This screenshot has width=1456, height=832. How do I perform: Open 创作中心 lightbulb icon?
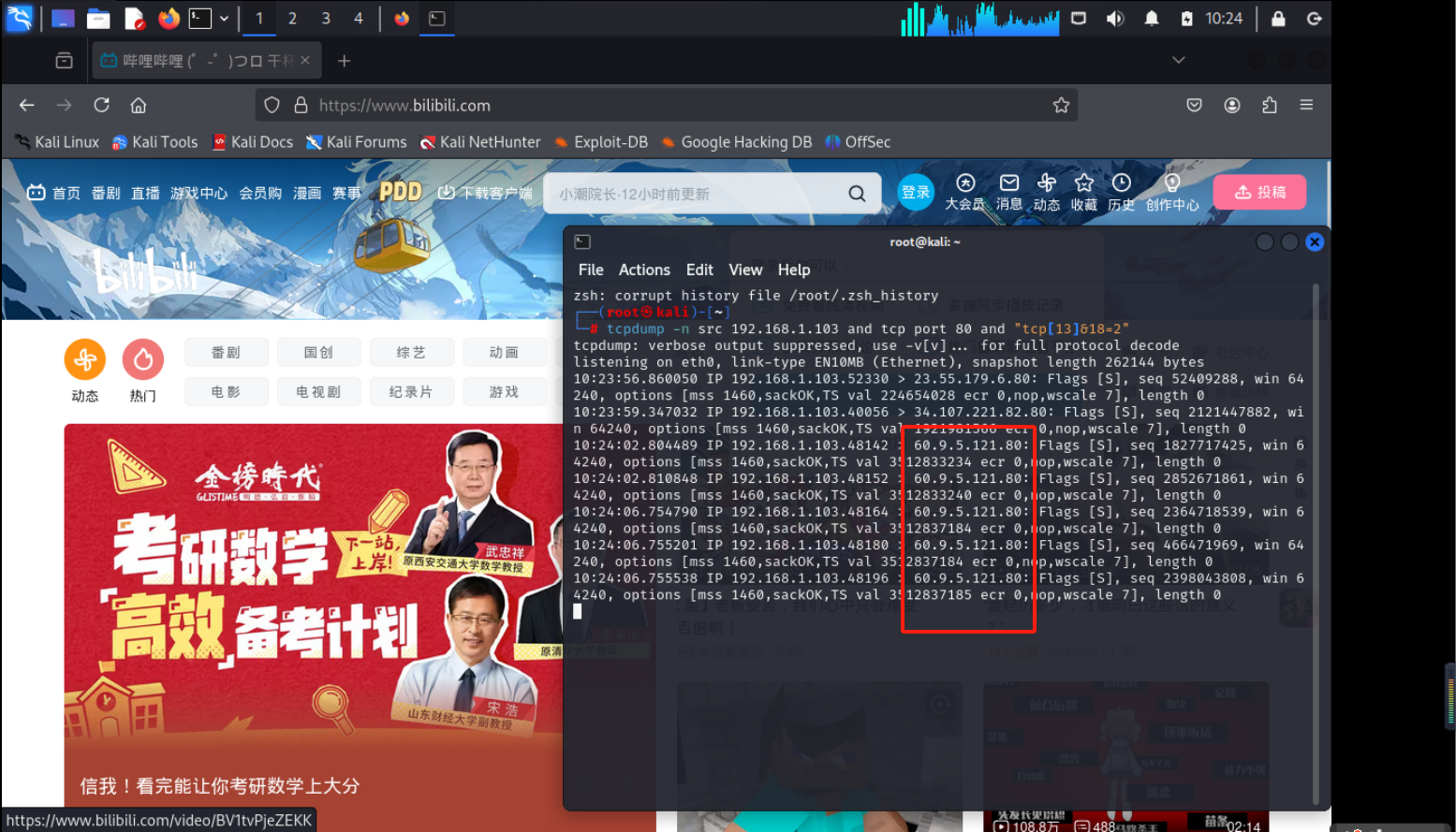click(1172, 192)
